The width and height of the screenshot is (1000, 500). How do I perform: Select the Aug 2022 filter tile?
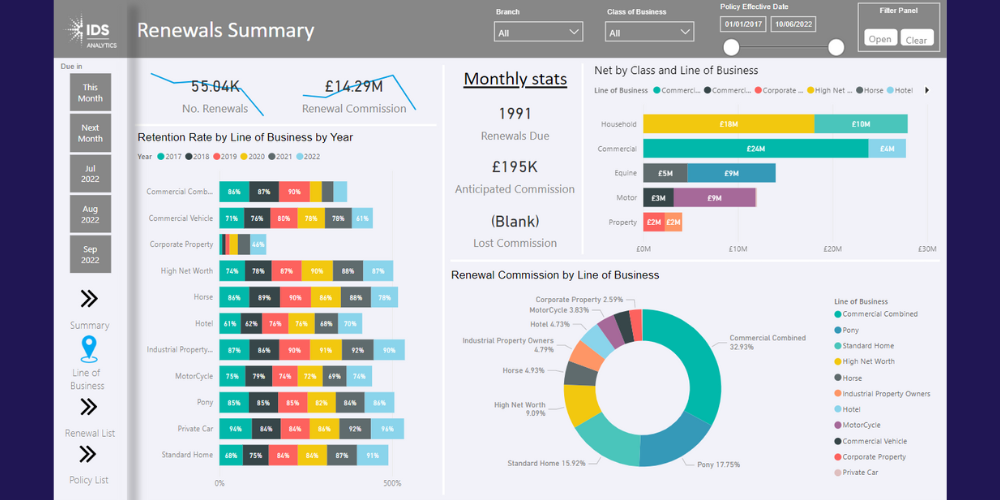point(90,213)
